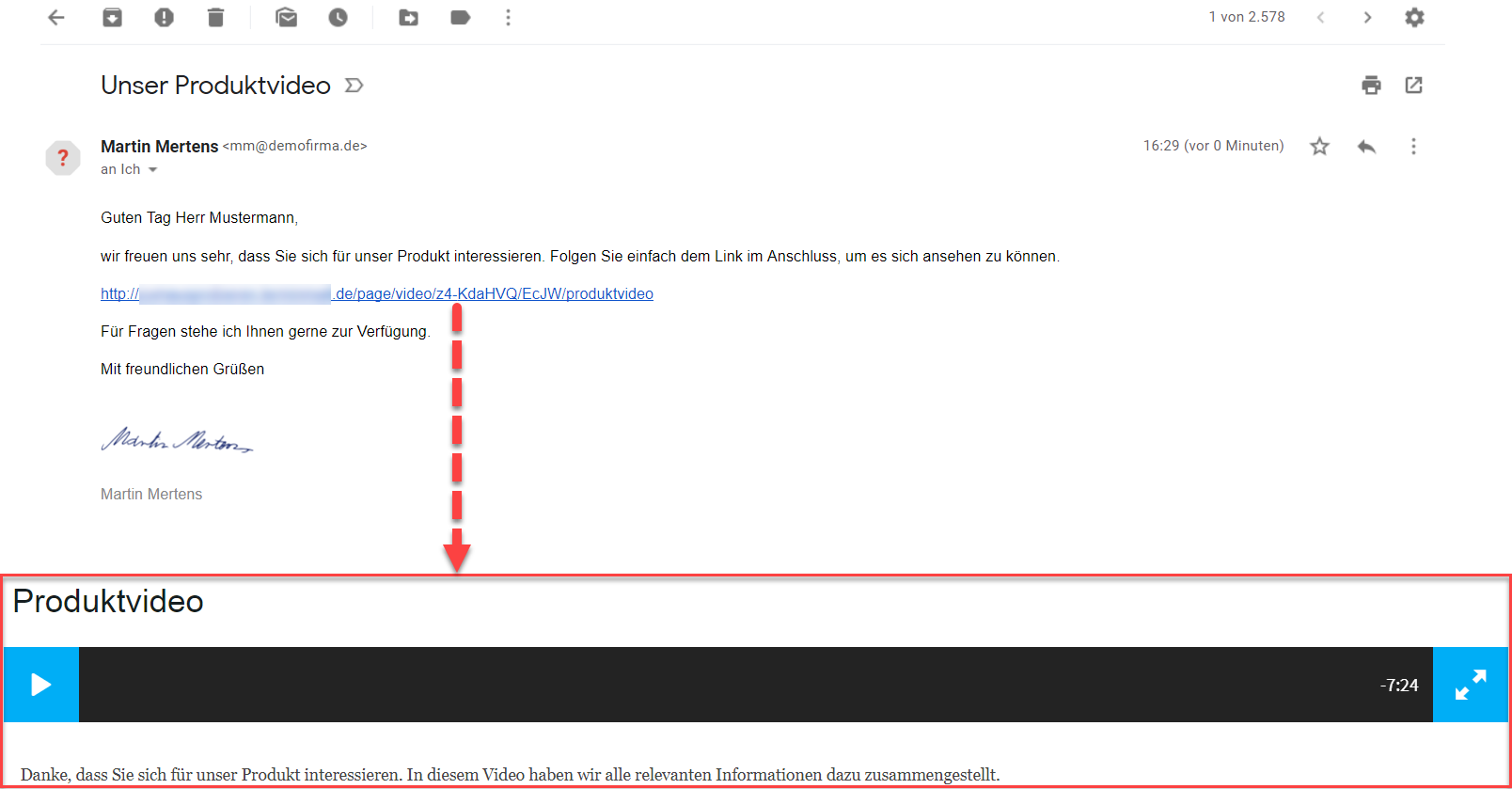Snooze this email with clock icon
The width and height of the screenshot is (1512, 789).
[338, 17]
